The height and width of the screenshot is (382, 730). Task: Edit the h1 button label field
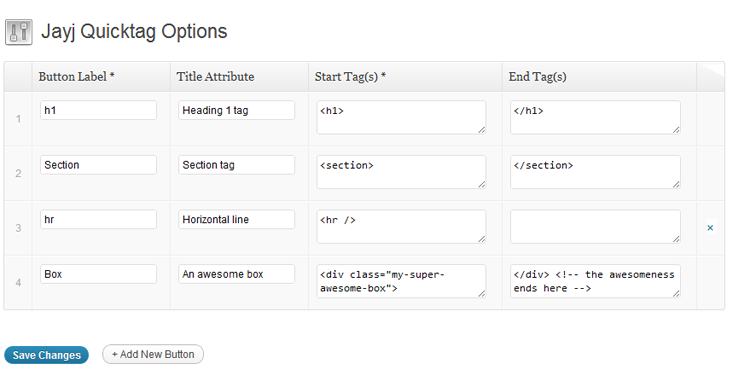98,110
